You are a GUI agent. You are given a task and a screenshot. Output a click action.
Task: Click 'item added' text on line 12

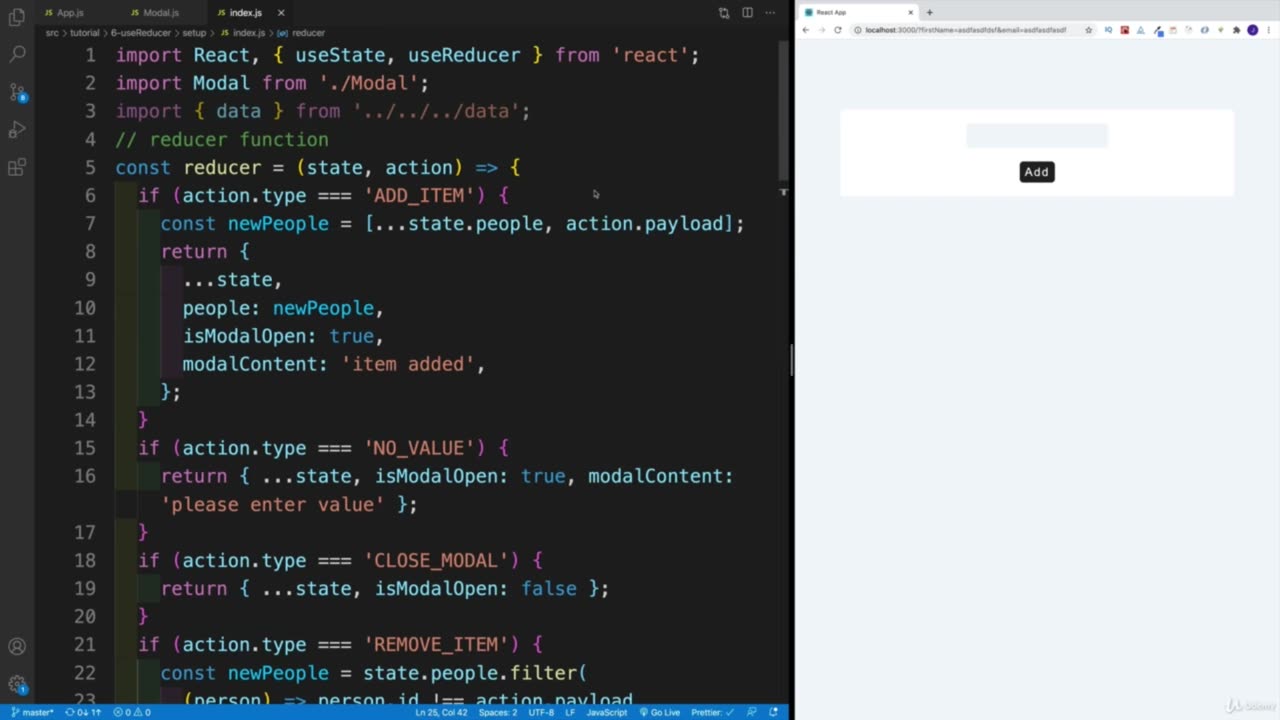[408, 364]
